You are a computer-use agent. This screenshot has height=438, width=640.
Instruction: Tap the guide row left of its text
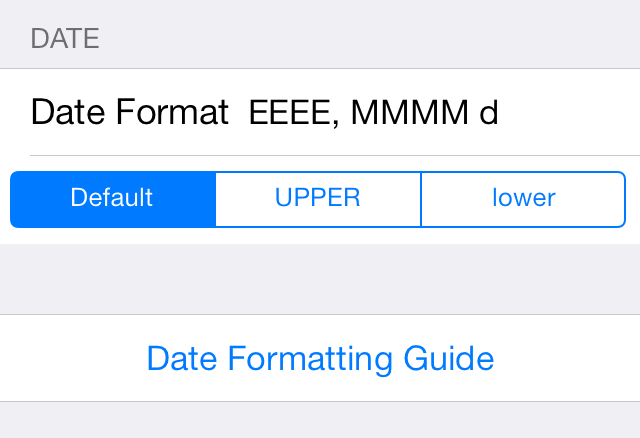pos(73,358)
